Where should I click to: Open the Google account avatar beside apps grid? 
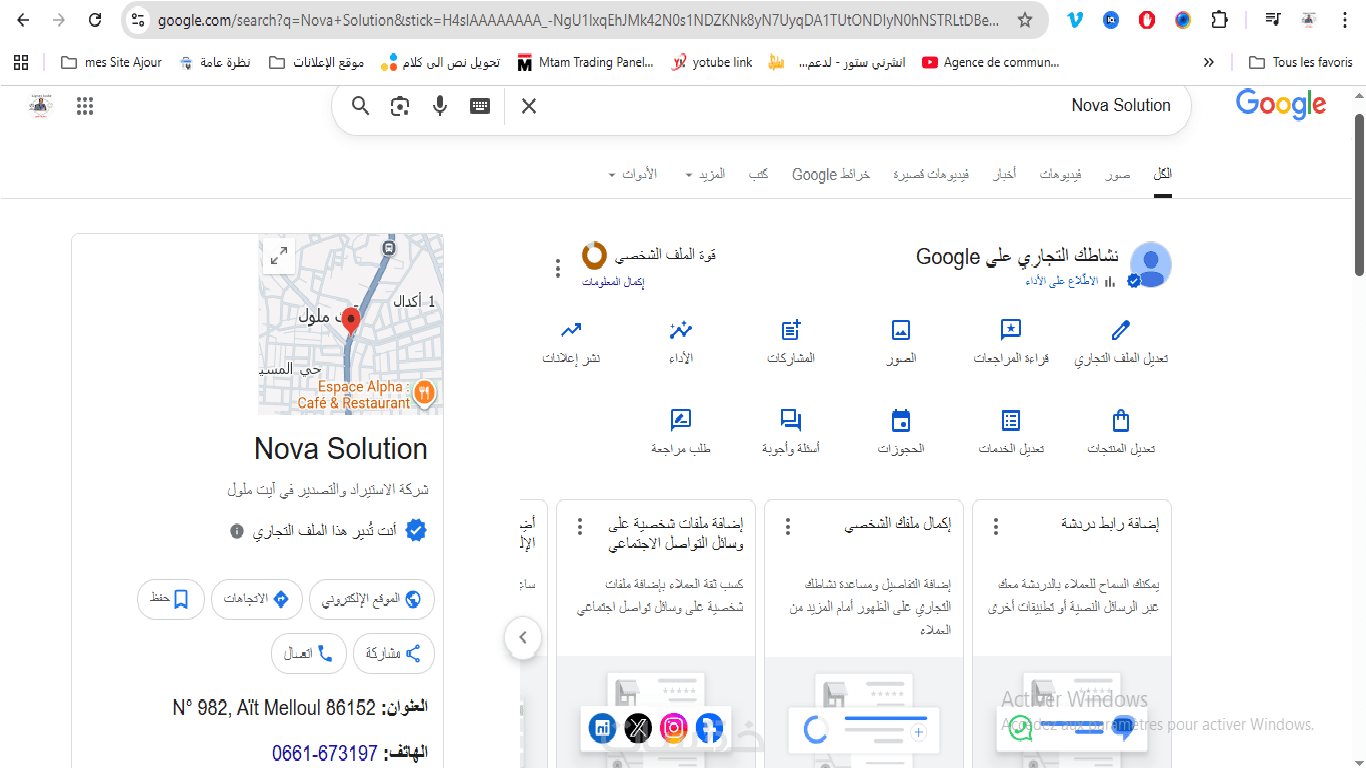pyautogui.click(x=42, y=106)
